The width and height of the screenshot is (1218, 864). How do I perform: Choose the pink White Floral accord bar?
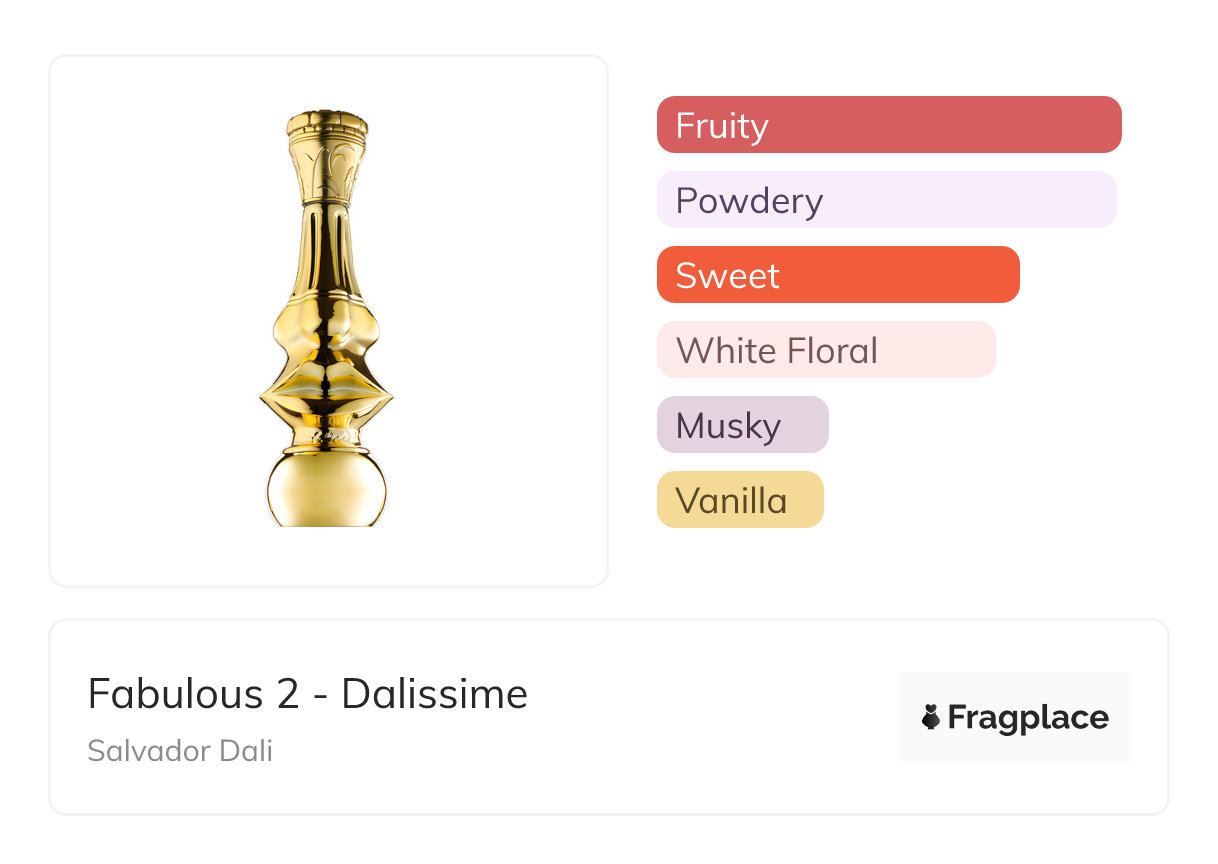pyautogui.click(x=825, y=350)
